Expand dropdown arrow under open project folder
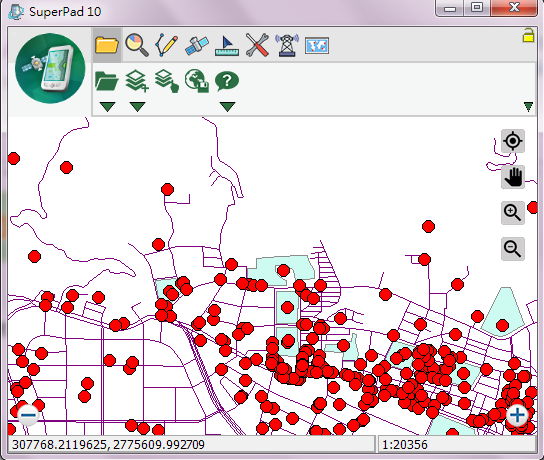Viewport: 544px width, 460px height. [x=107, y=107]
